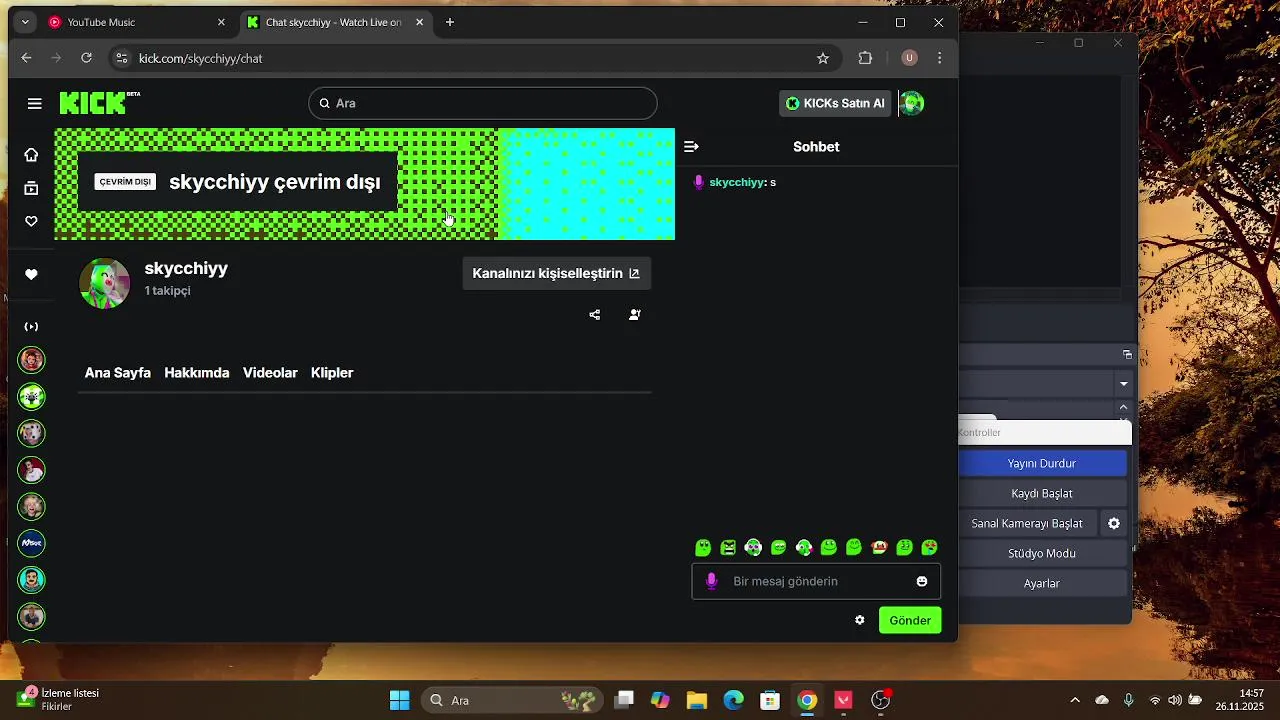This screenshot has width=1280, height=720.
Task: Click purple microphone badge in message box
Action: tap(712, 581)
